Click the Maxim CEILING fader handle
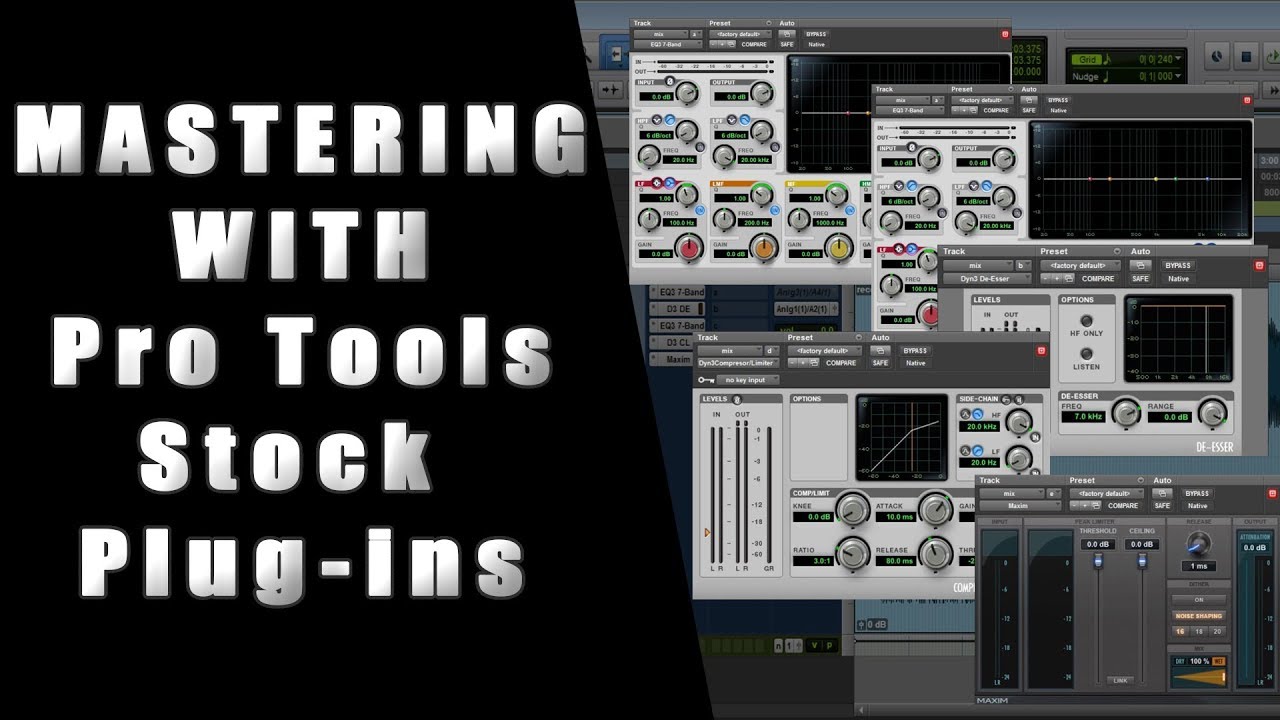This screenshot has height=720, width=1280. point(1141,562)
